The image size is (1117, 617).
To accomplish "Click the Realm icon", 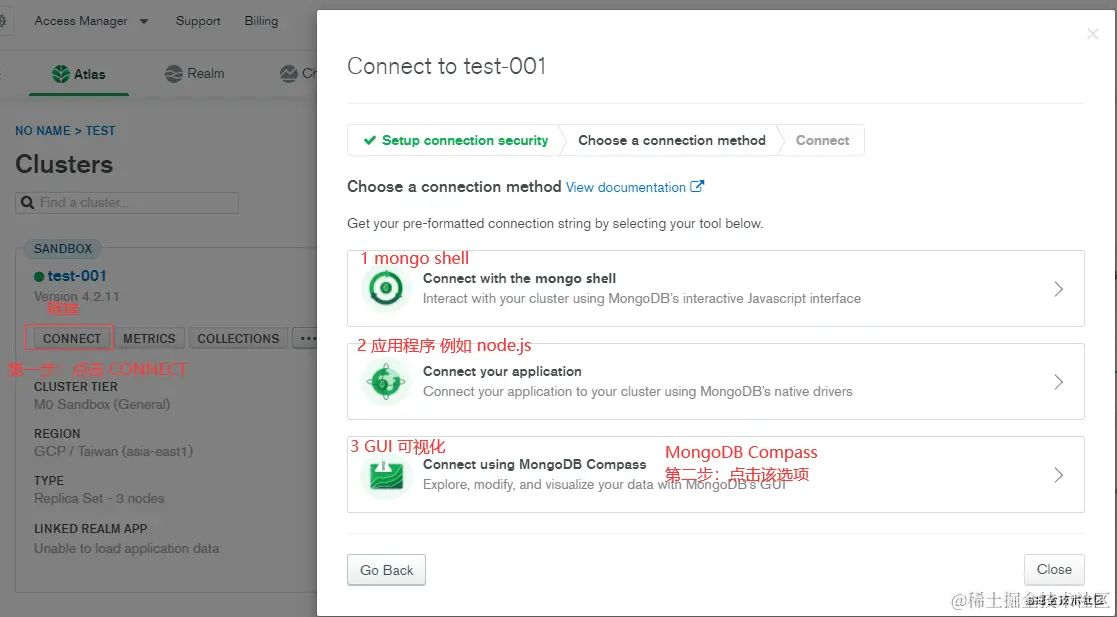I will tap(173, 73).
